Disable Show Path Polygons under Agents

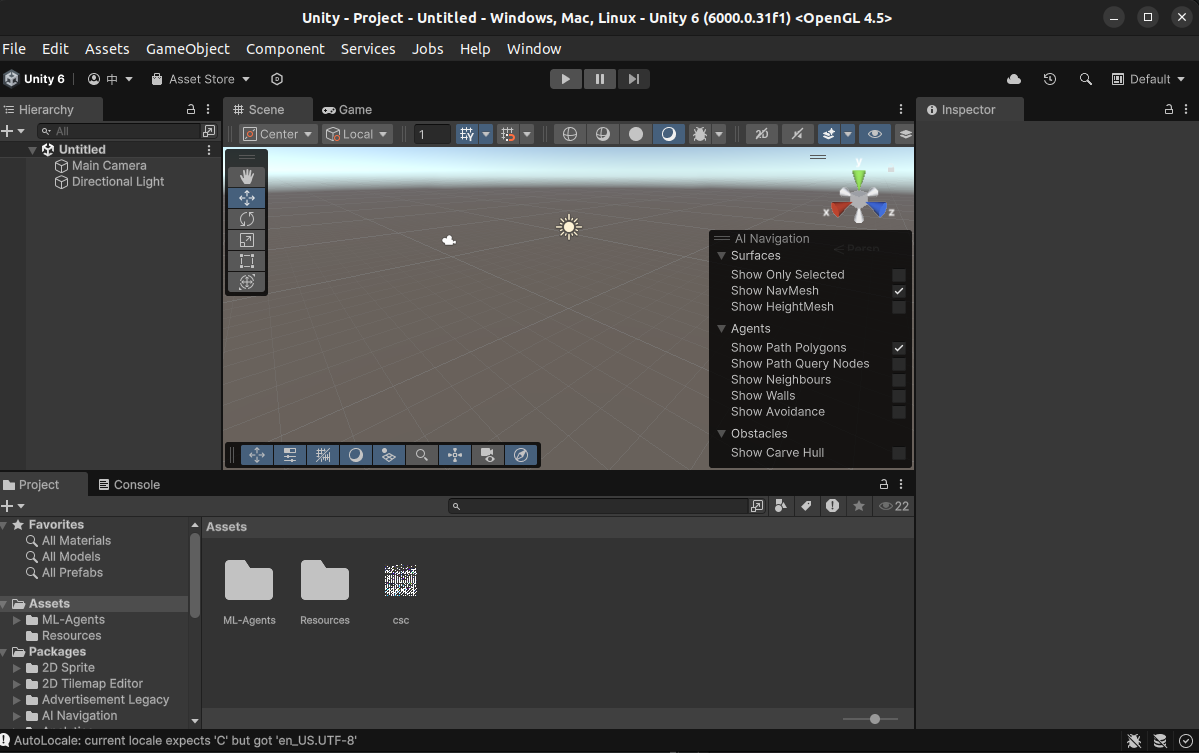coord(898,347)
